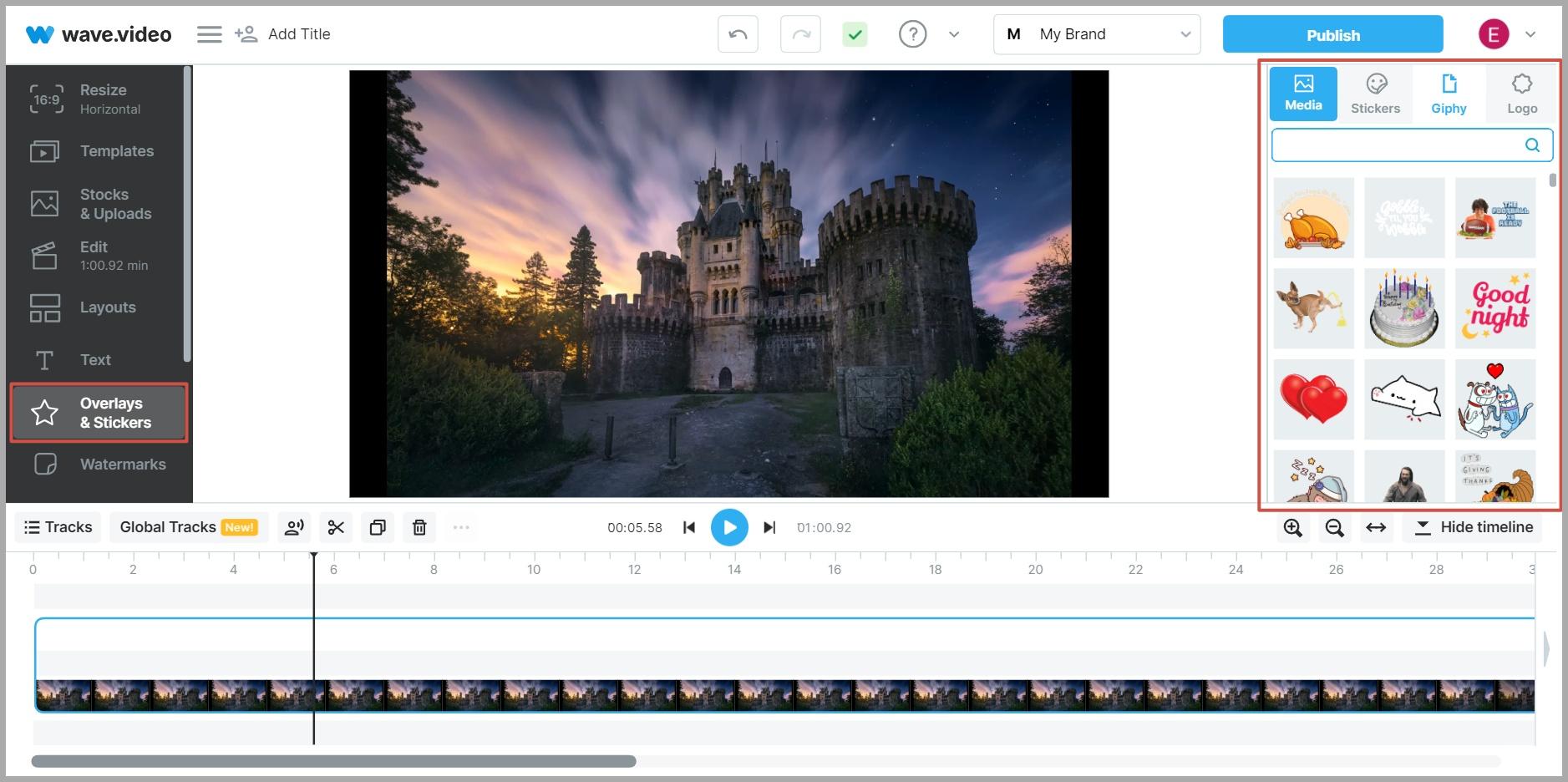
Task: Zoom in on the timeline
Action: click(1292, 527)
